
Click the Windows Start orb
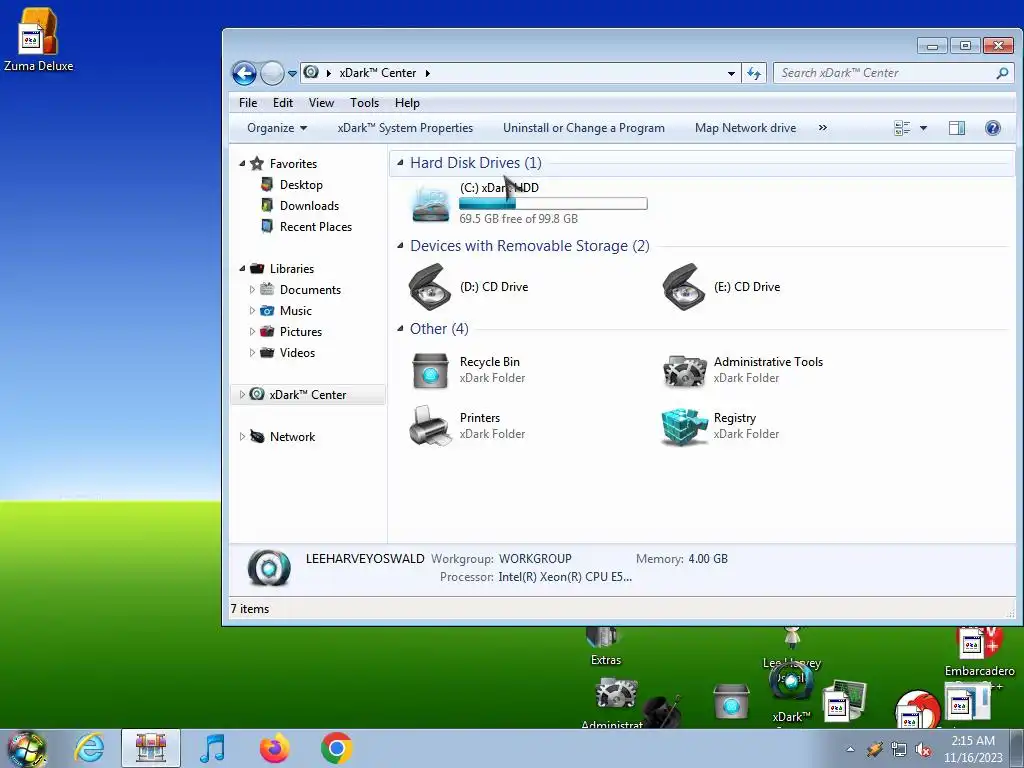pos(26,748)
